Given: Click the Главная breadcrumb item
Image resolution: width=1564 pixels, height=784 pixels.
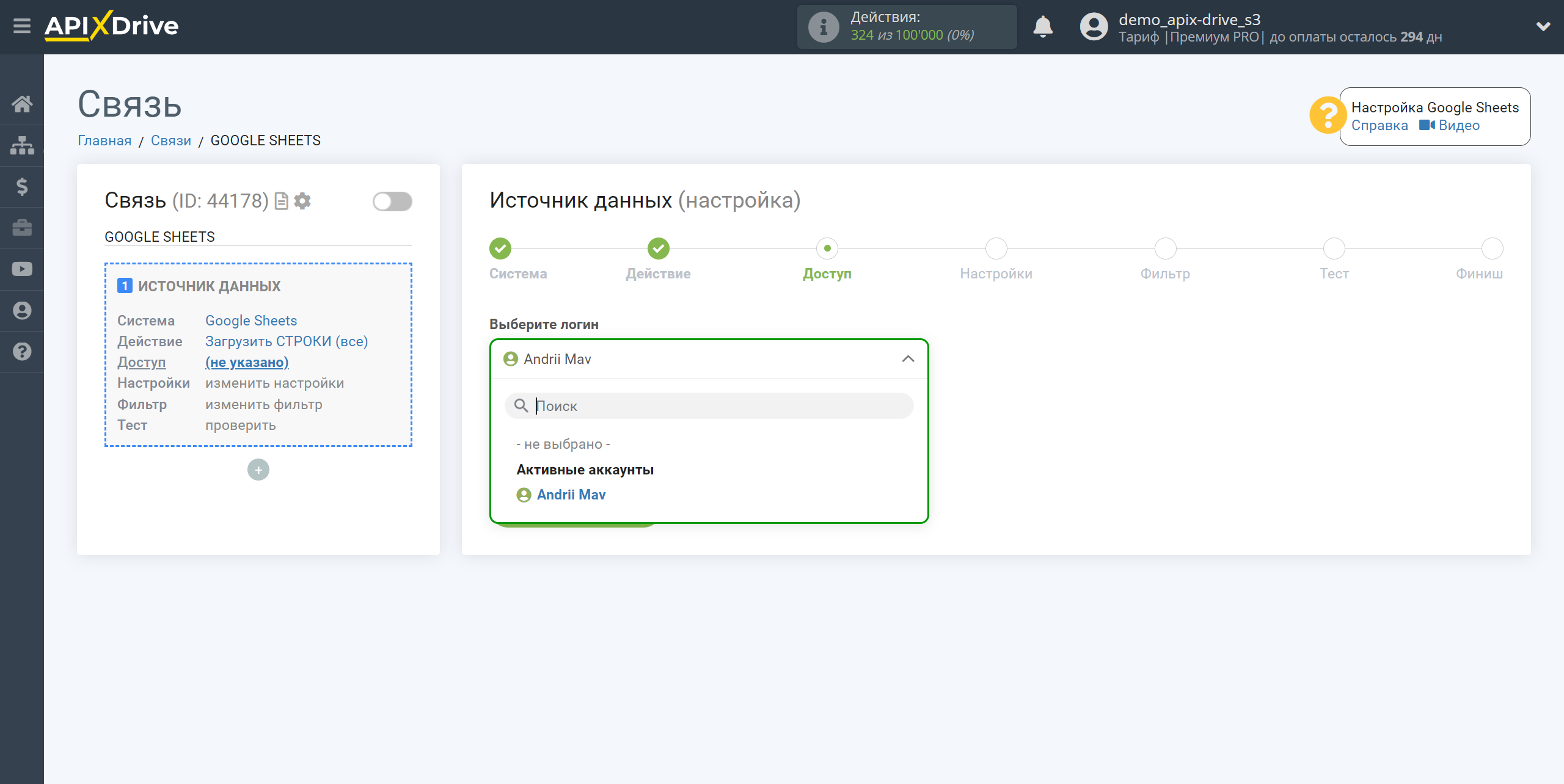Looking at the screenshot, I should coord(104,140).
